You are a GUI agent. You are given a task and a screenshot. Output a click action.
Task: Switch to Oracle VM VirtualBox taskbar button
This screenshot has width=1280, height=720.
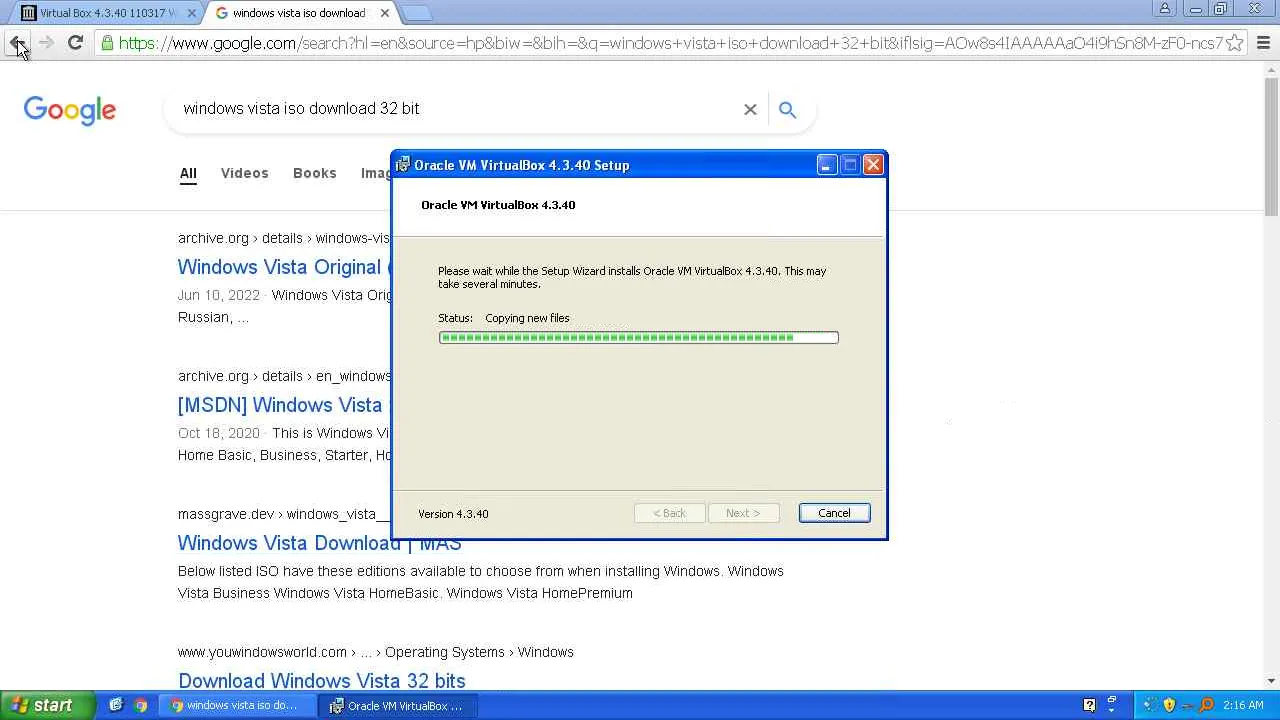[x=398, y=705]
